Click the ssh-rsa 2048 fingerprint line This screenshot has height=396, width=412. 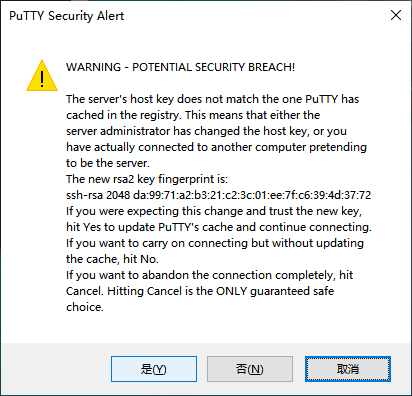pos(218,195)
